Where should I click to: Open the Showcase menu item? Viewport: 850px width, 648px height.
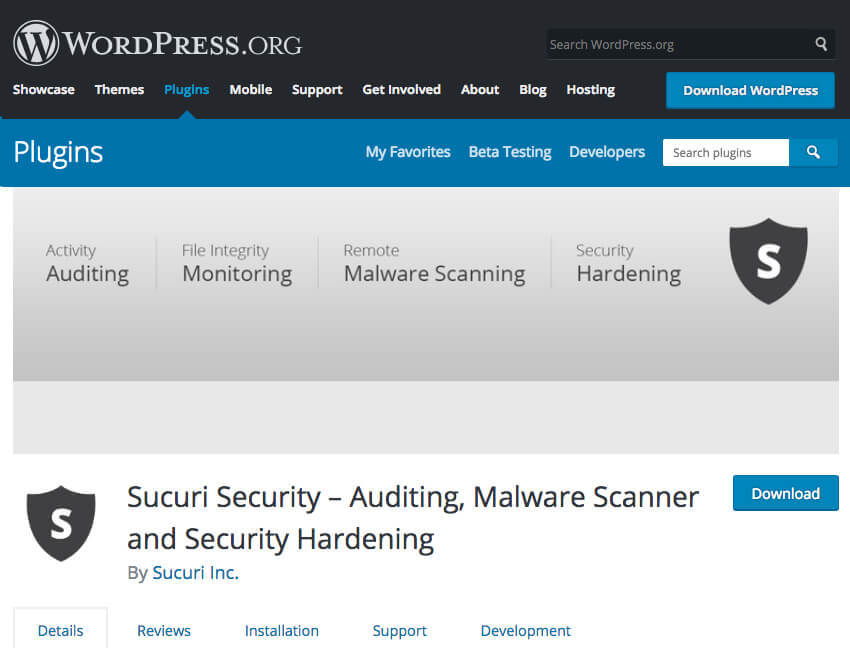44,89
